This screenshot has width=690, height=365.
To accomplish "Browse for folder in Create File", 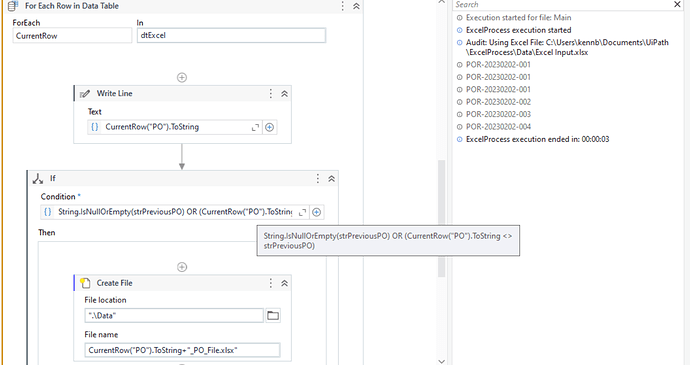I will tap(273, 315).
